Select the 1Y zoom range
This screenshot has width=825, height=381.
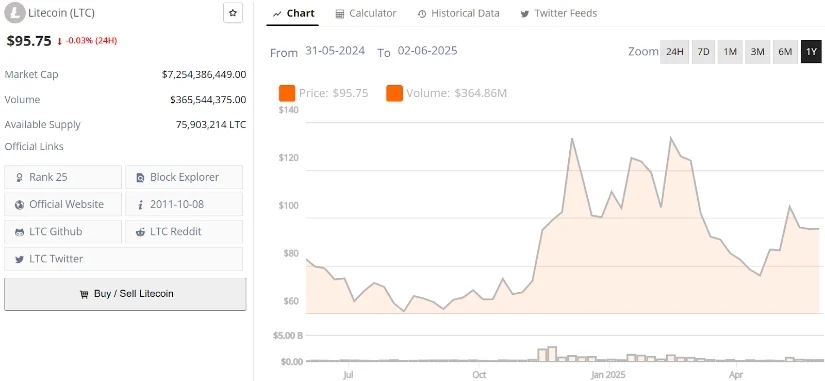tap(811, 52)
